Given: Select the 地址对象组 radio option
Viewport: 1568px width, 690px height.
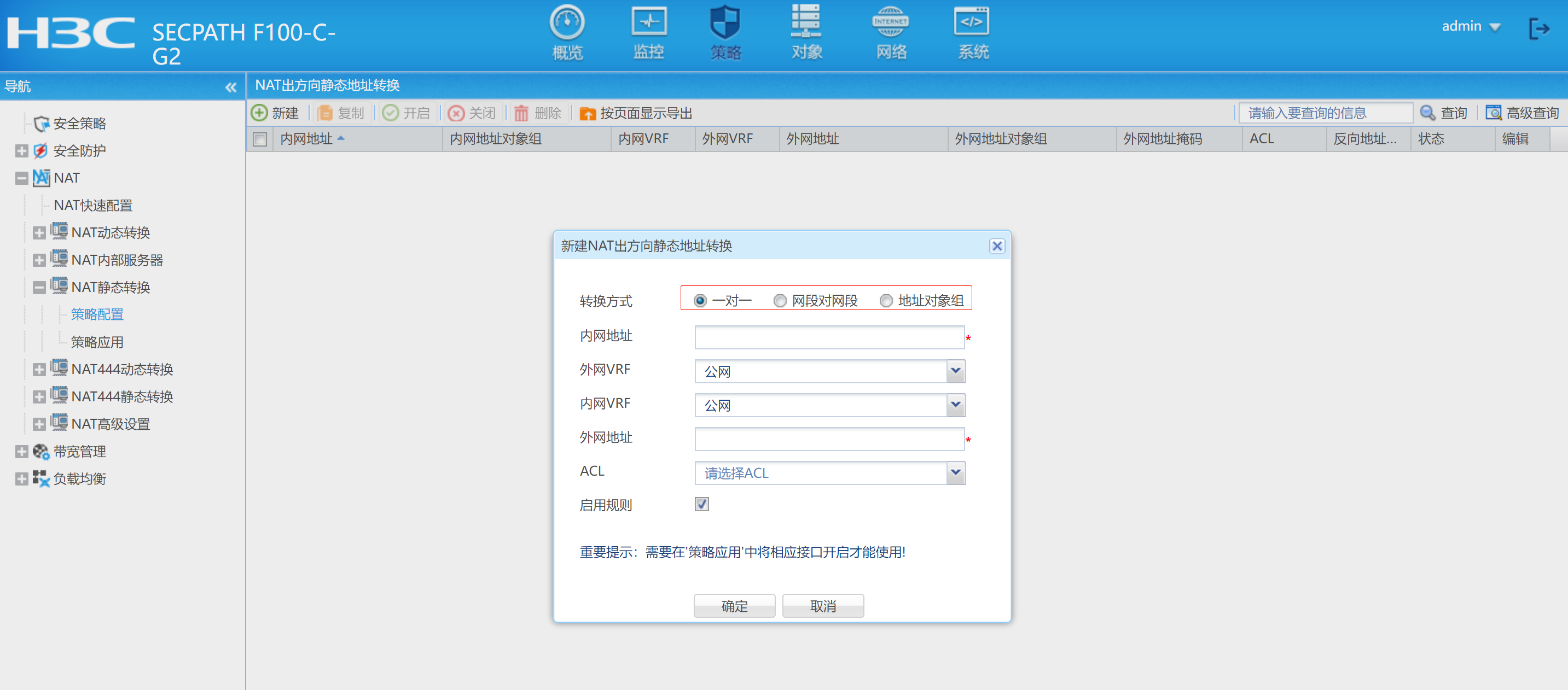Looking at the screenshot, I should point(886,301).
